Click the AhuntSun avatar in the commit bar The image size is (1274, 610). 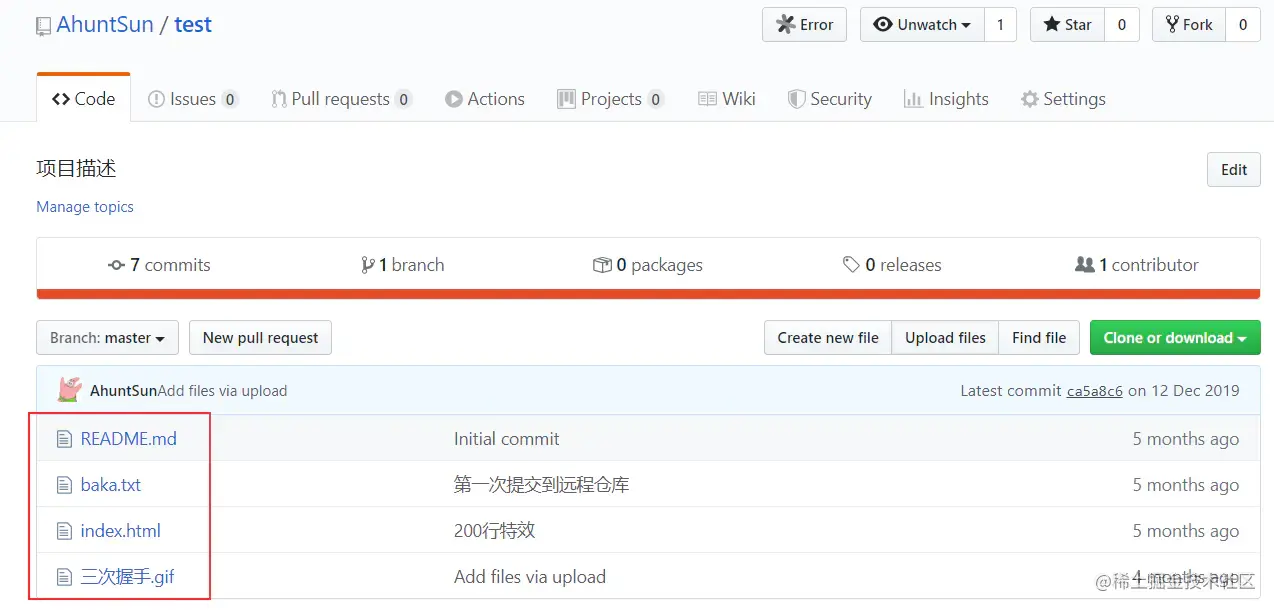69,390
